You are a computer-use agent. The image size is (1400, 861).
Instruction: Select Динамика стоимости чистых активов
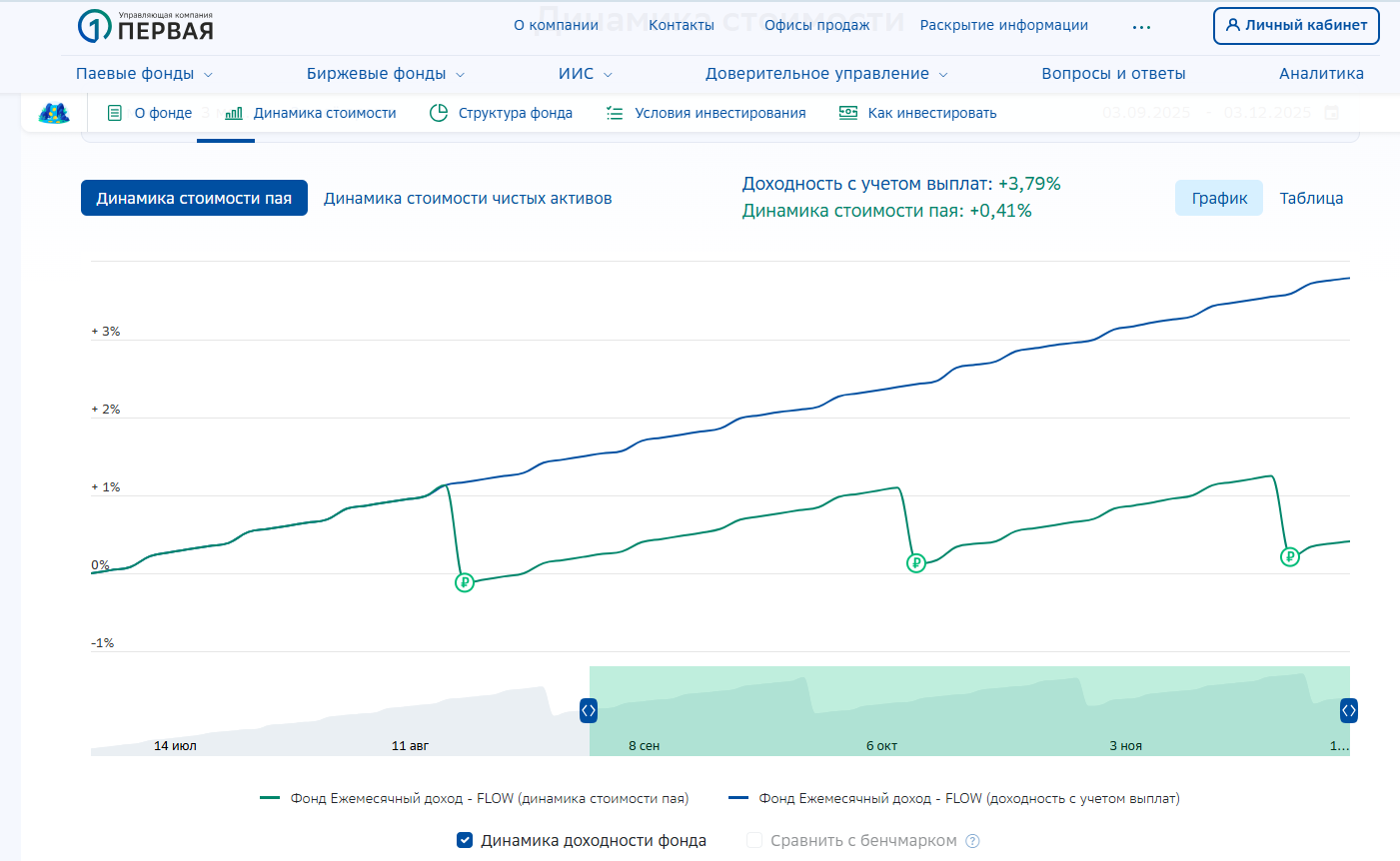[x=468, y=199]
